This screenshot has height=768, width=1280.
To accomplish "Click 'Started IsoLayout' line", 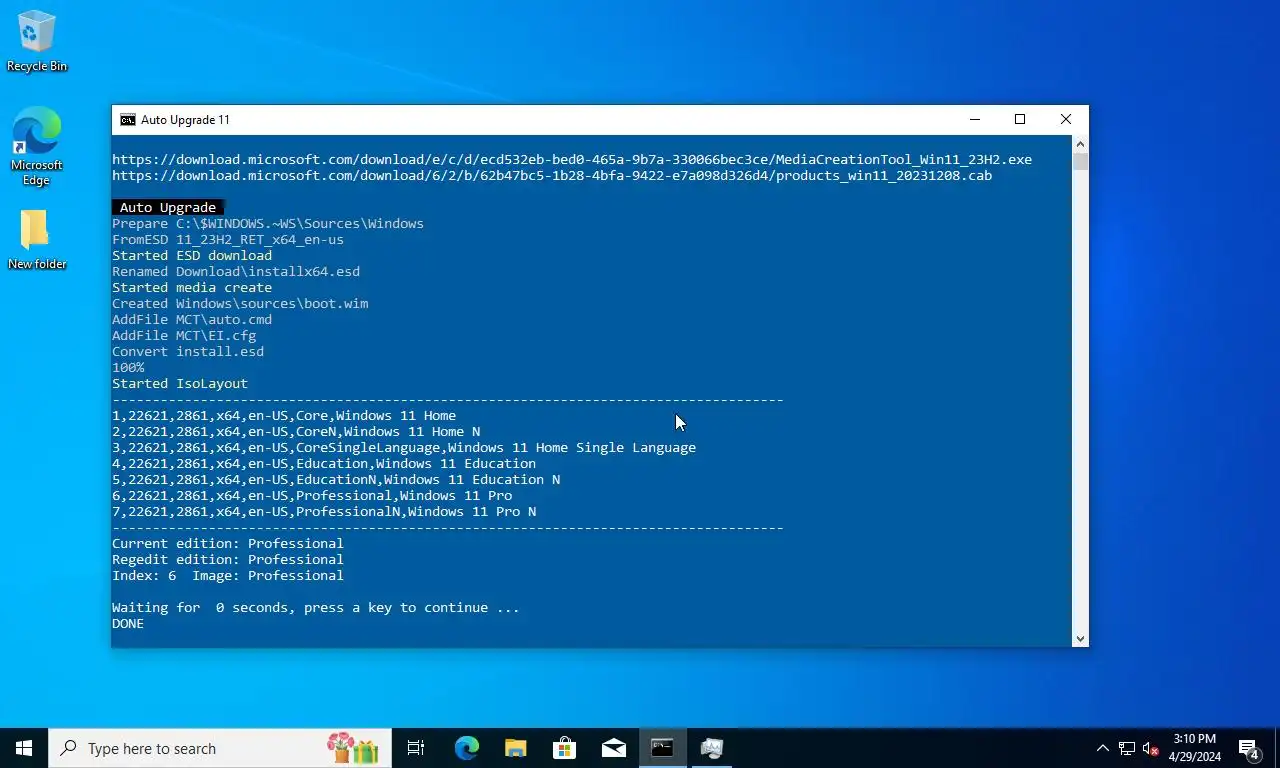I will 180,383.
